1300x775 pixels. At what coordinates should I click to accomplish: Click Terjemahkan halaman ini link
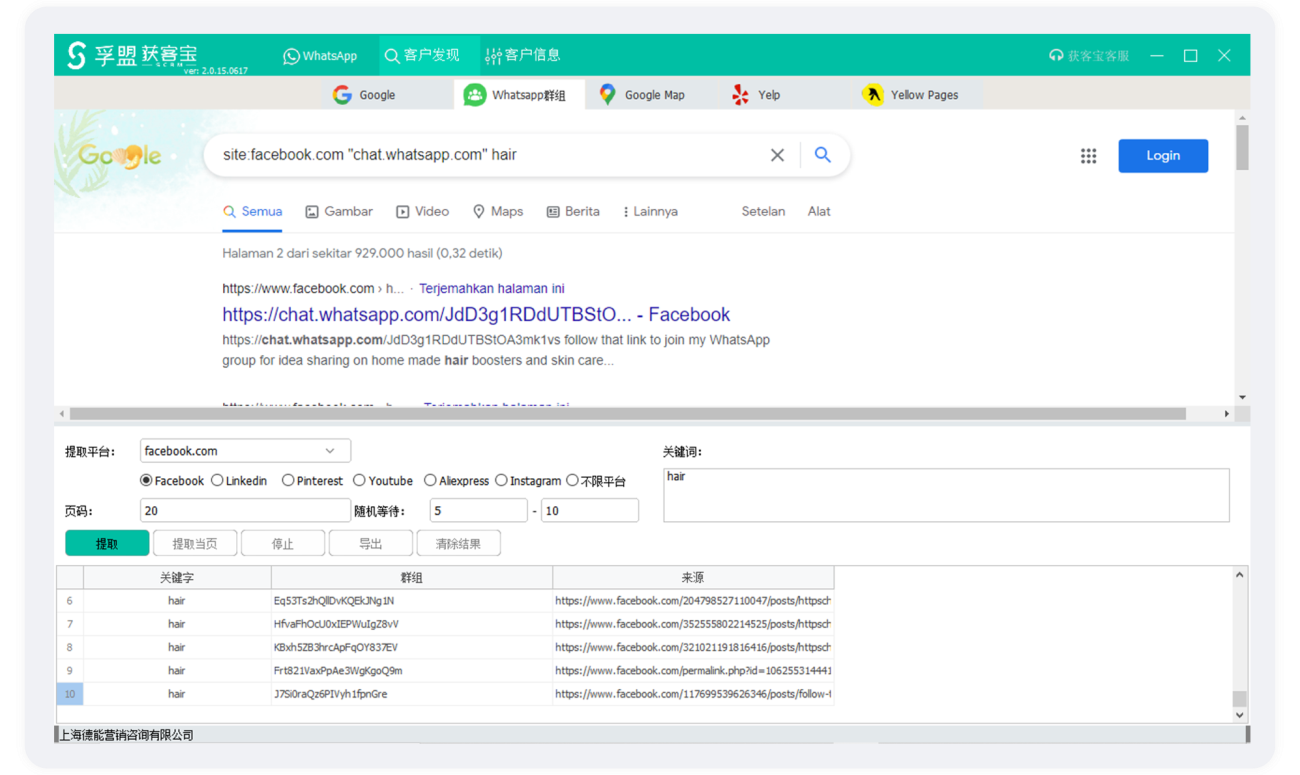click(x=492, y=289)
